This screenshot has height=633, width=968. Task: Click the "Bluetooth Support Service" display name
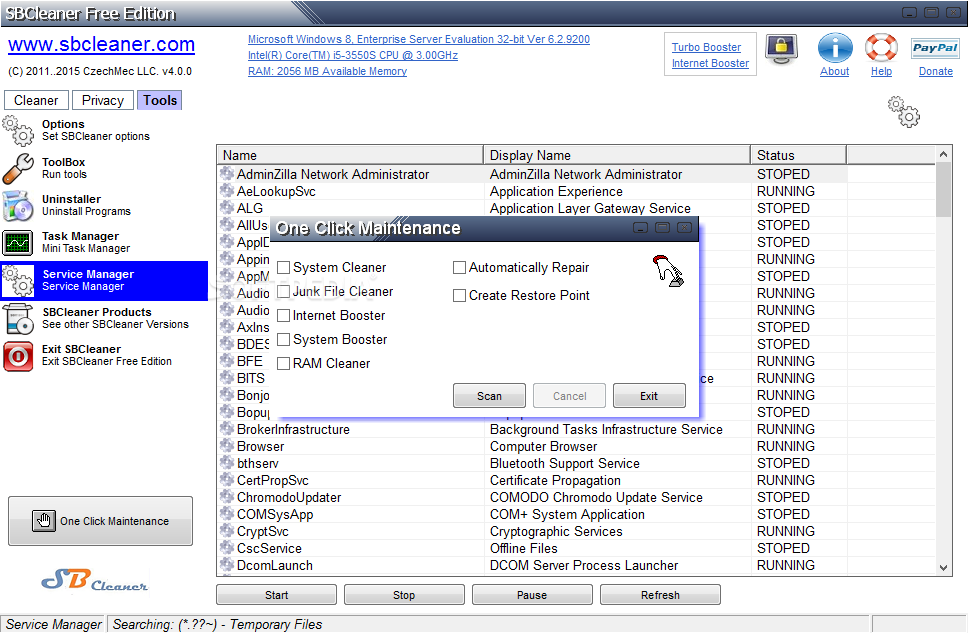tap(564, 463)
